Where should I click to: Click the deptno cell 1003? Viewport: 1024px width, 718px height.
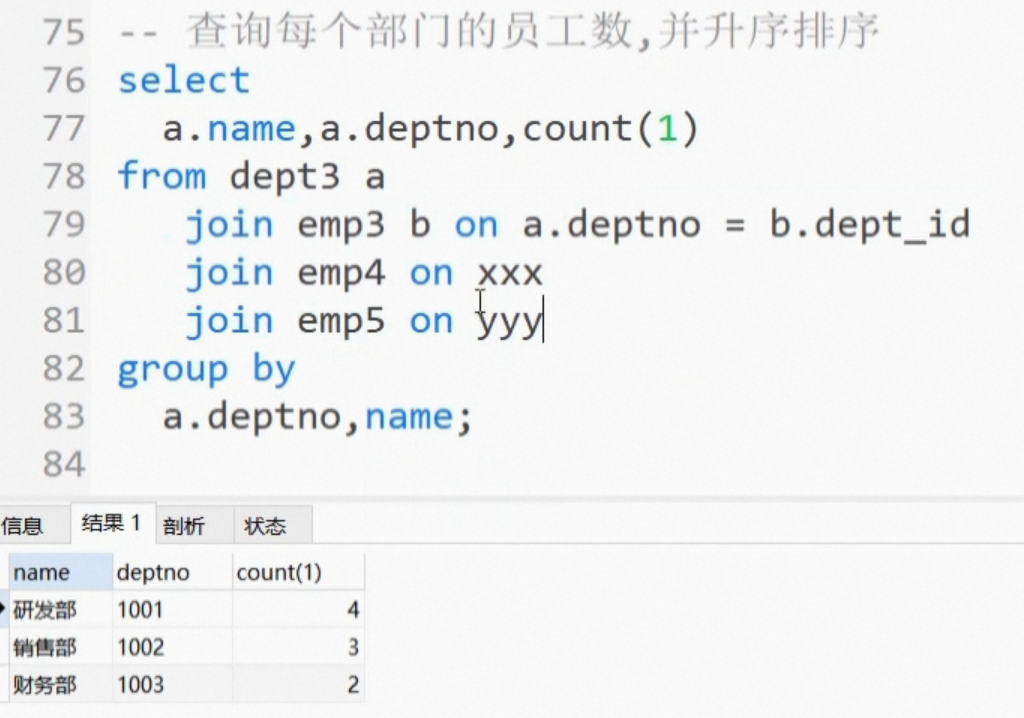coord(172,685)
